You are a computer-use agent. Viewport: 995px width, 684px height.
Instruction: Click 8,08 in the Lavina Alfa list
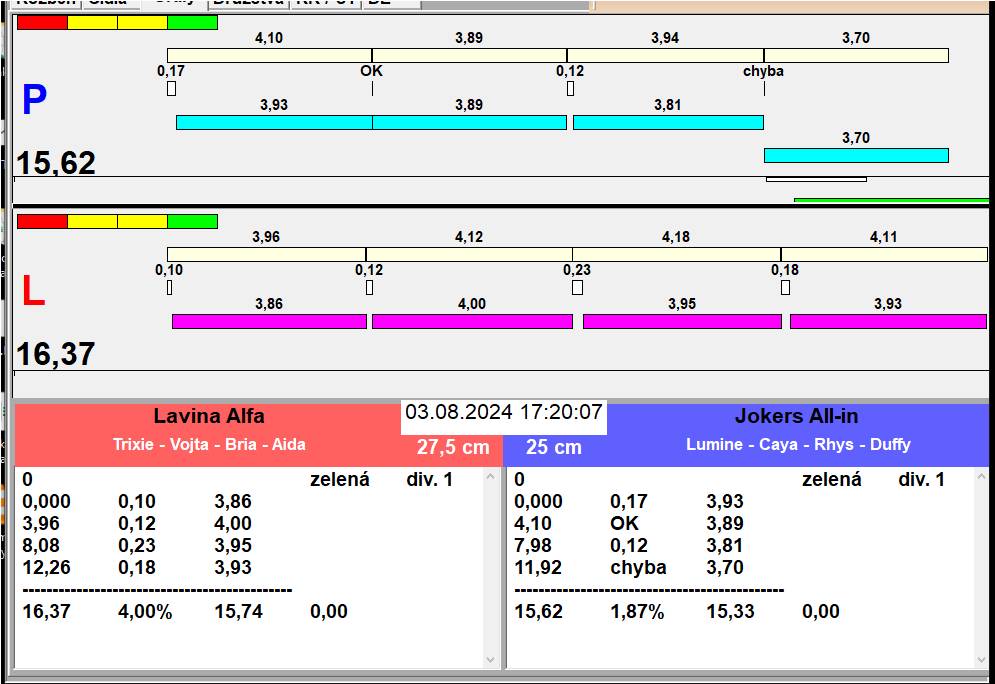click(x=41, y=545)
